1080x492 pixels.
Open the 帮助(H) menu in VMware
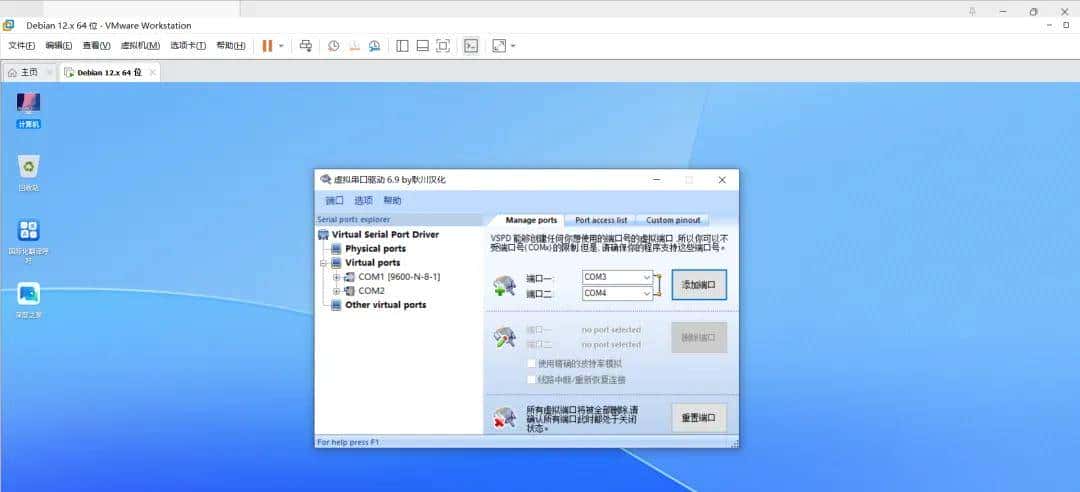point(230,46)
